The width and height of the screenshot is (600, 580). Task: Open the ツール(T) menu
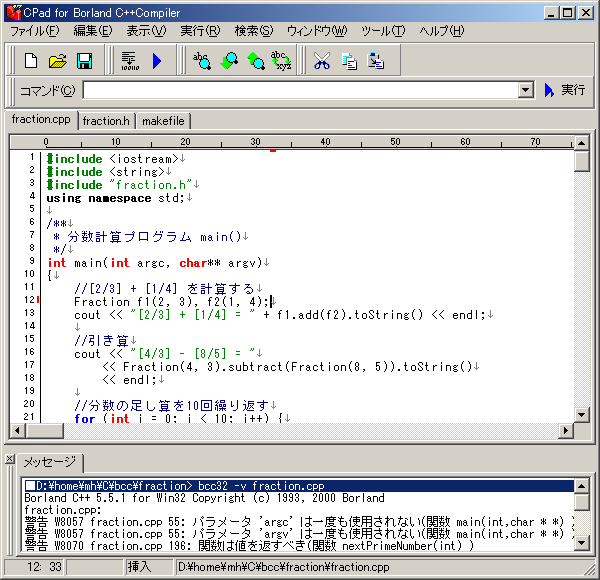click(x=383, y=31)
